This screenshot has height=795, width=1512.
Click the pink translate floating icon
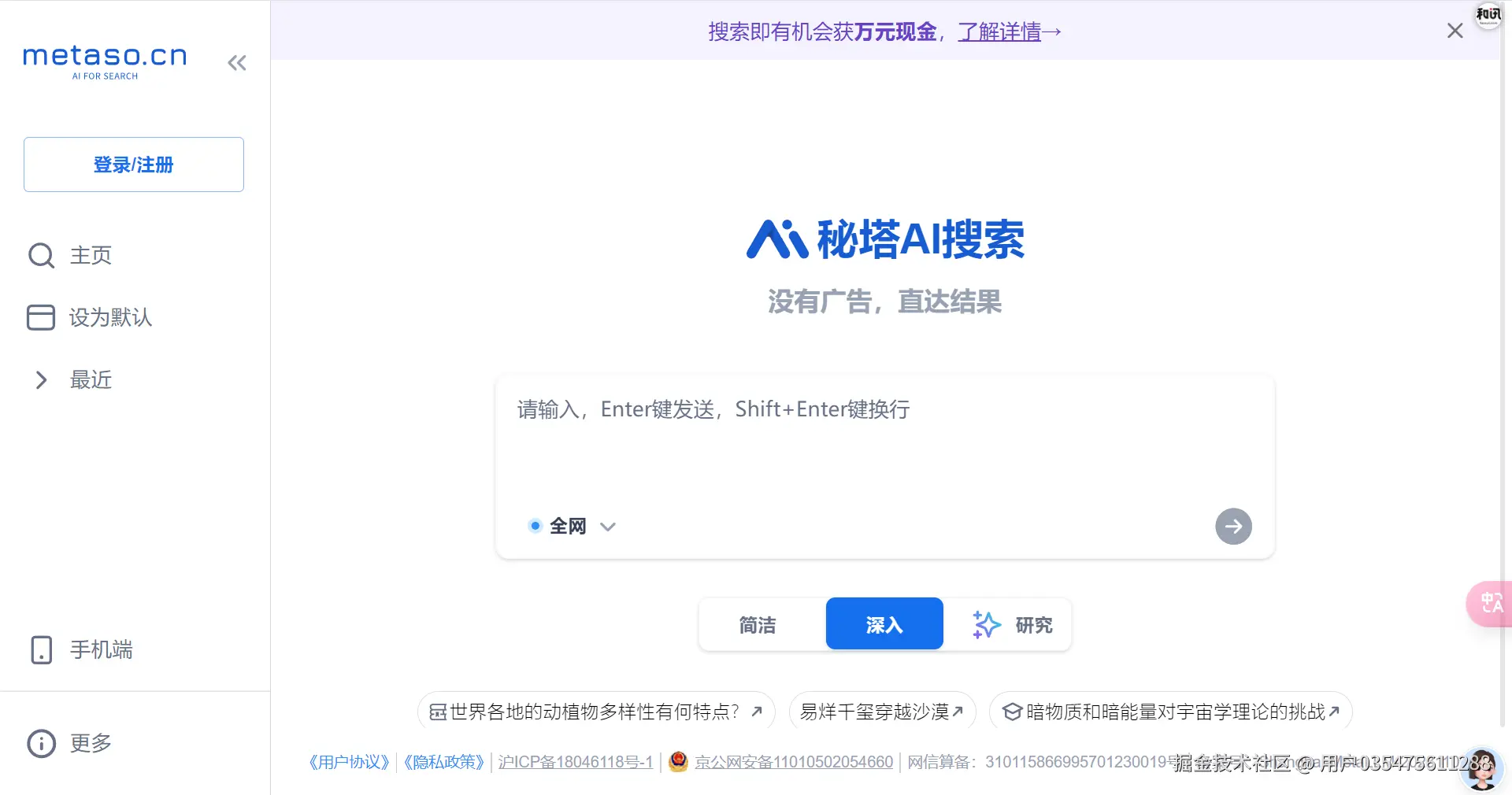(1490, 604)
